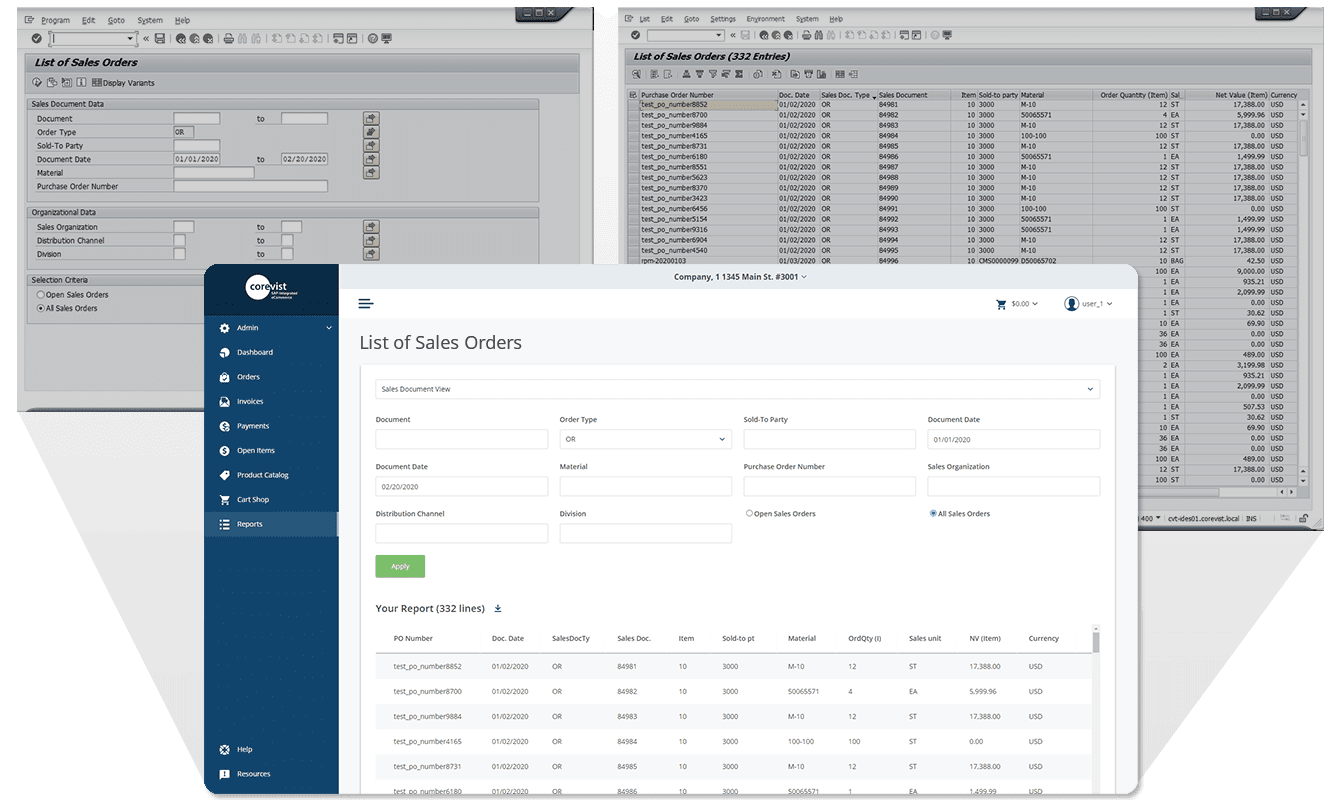Click the Details magnifier icon in the SAP results toolbar
This screenshot has width=1340, height=800.
pyautogui.click(x=637, y=74)
